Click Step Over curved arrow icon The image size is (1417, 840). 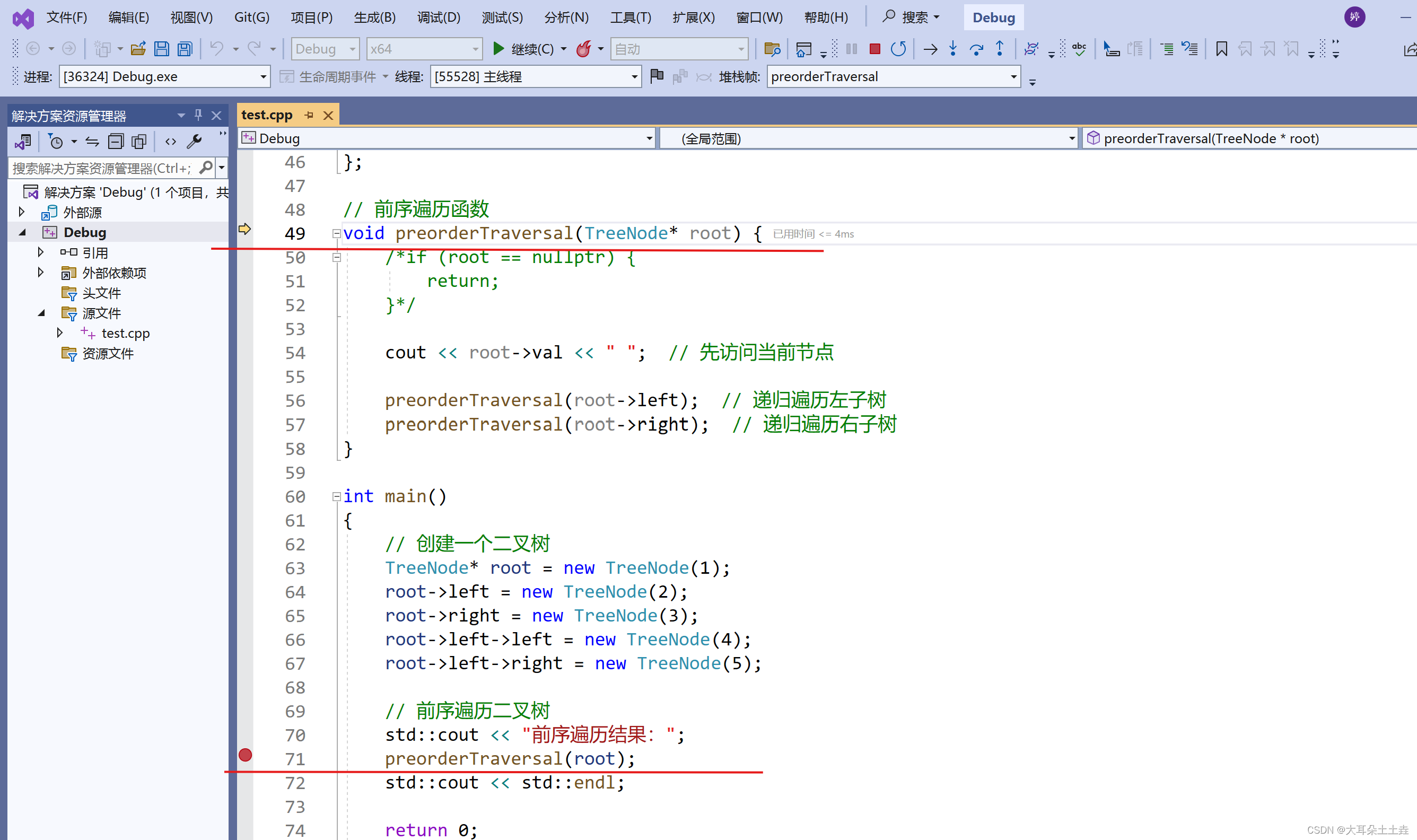[976, 49]
